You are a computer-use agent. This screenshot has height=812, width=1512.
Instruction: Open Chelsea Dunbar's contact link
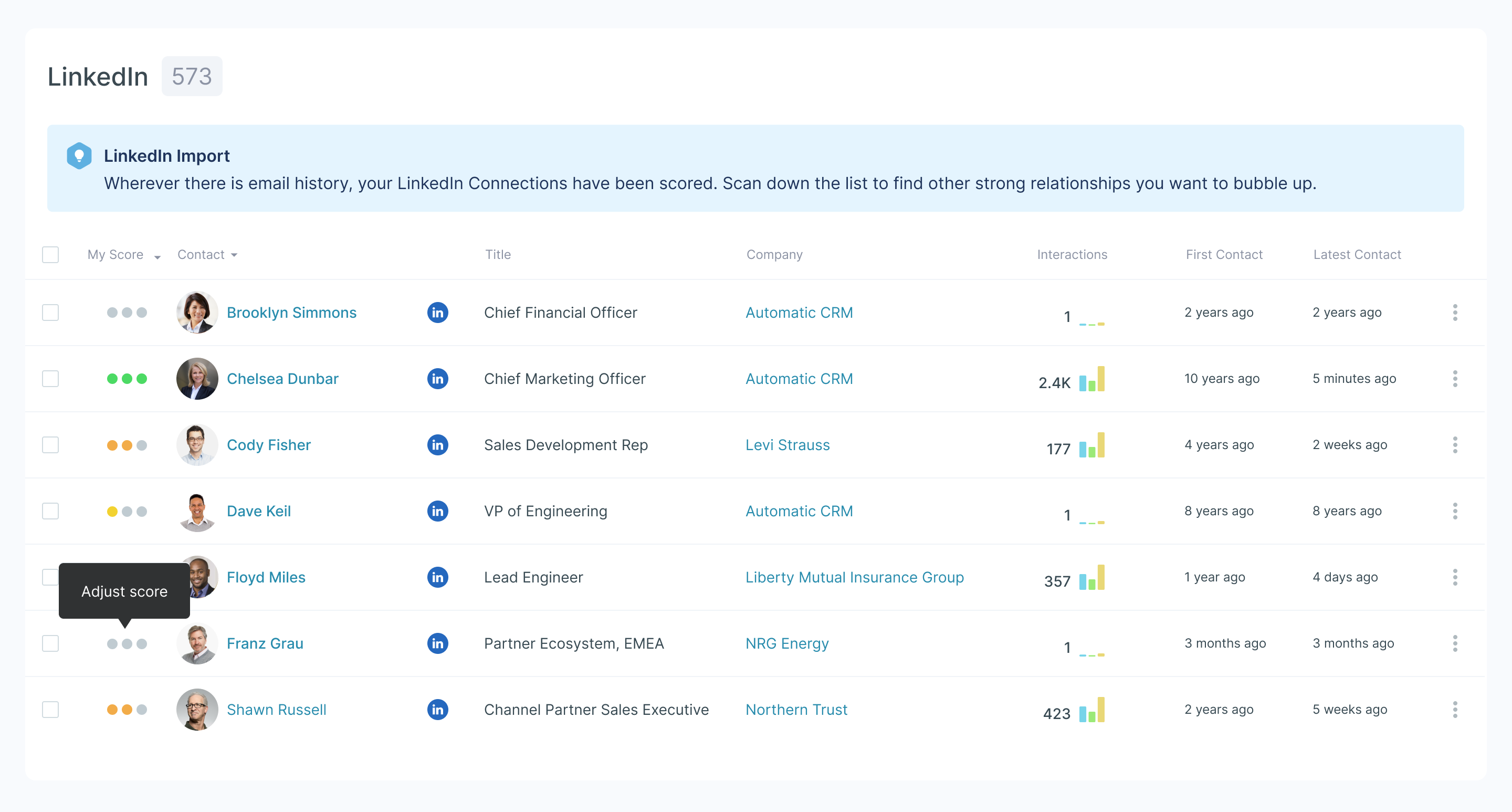point(282,379)
